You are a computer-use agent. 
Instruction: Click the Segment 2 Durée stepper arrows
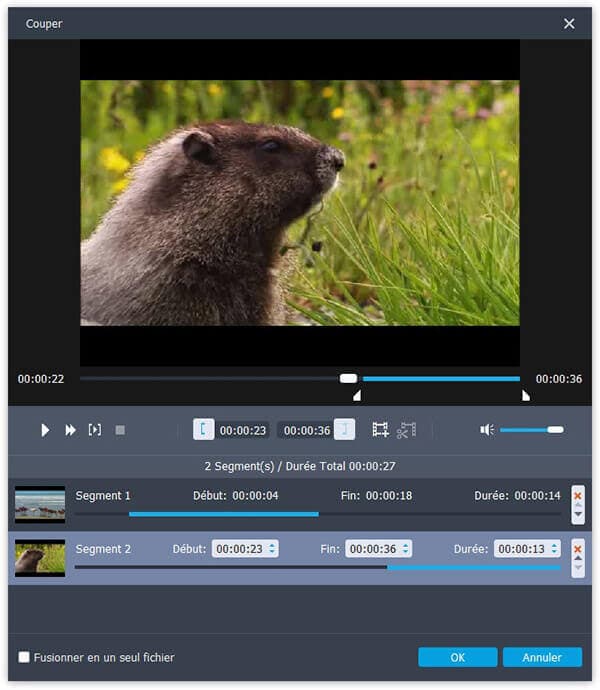tap(554, 549)
